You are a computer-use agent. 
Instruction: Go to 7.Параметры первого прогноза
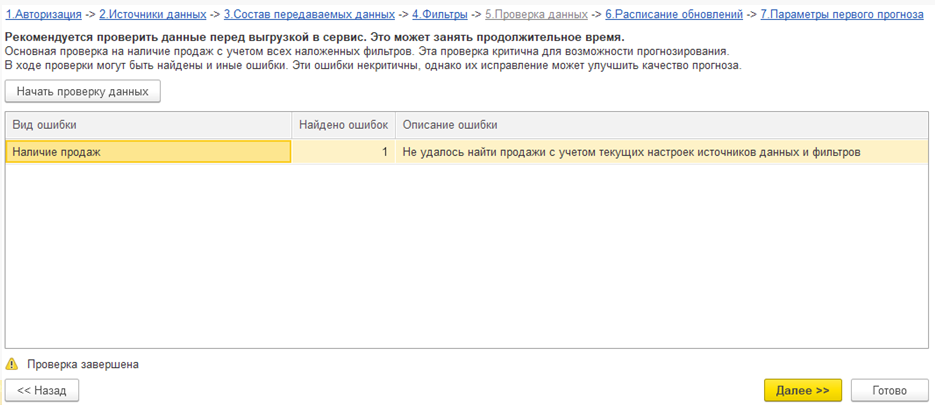tap(843, 15)
